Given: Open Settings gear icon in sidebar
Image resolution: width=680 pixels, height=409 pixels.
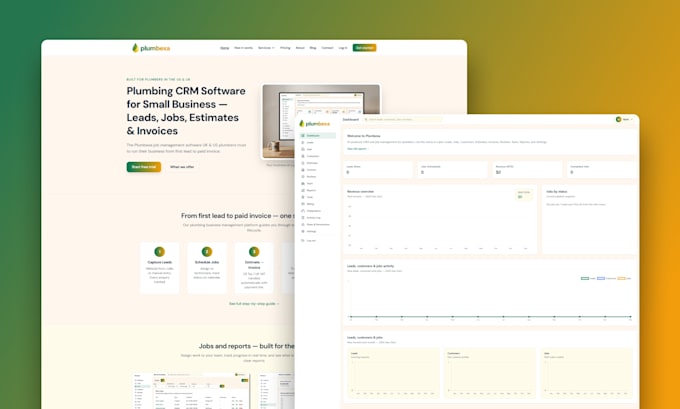Looking at the screenshot, I should tap(303, 232).
